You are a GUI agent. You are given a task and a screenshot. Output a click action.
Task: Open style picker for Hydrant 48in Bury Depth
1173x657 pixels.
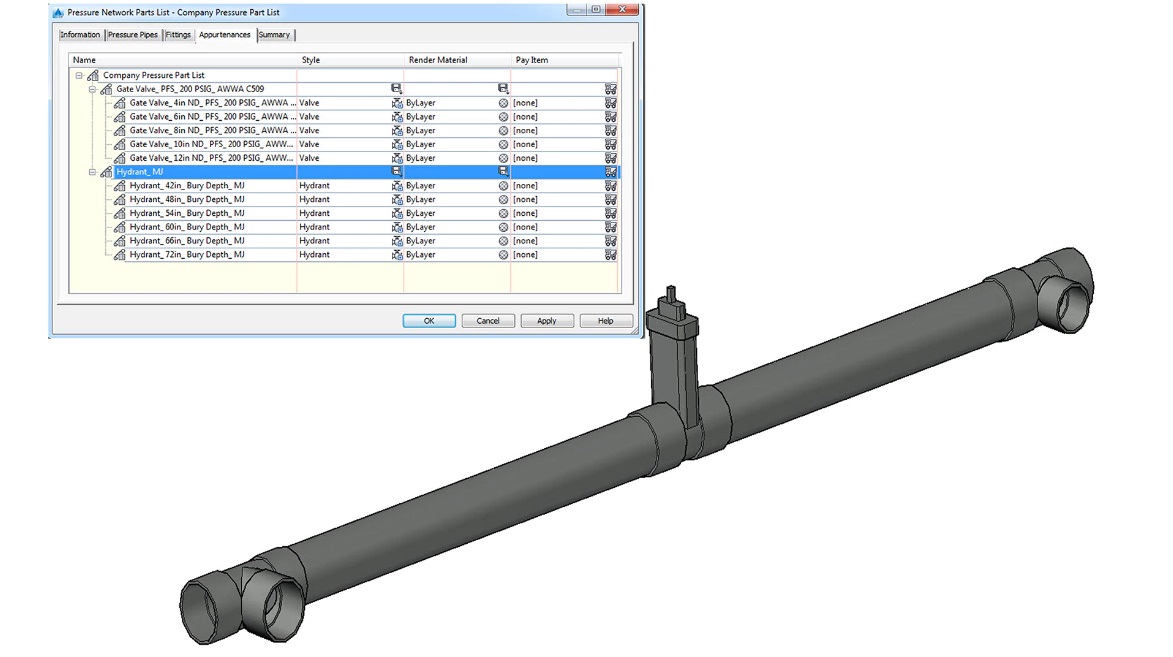pos(396,200)
